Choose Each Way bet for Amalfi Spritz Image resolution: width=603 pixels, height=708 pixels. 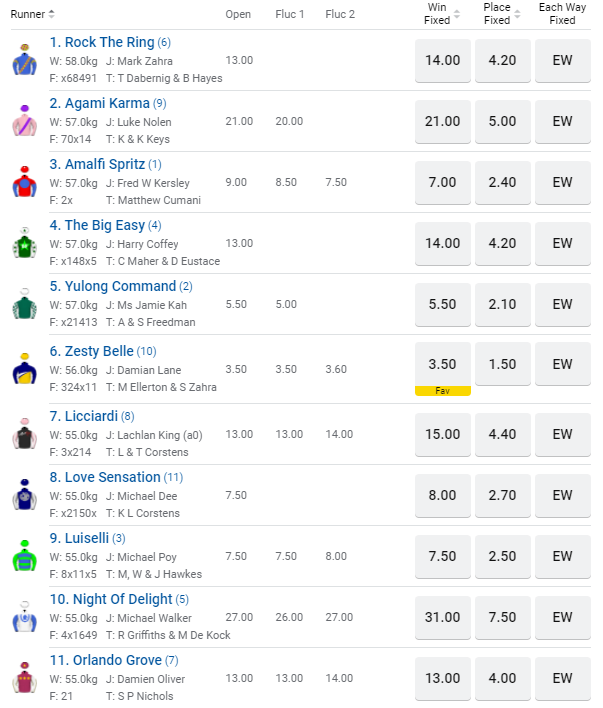[563, 182]
